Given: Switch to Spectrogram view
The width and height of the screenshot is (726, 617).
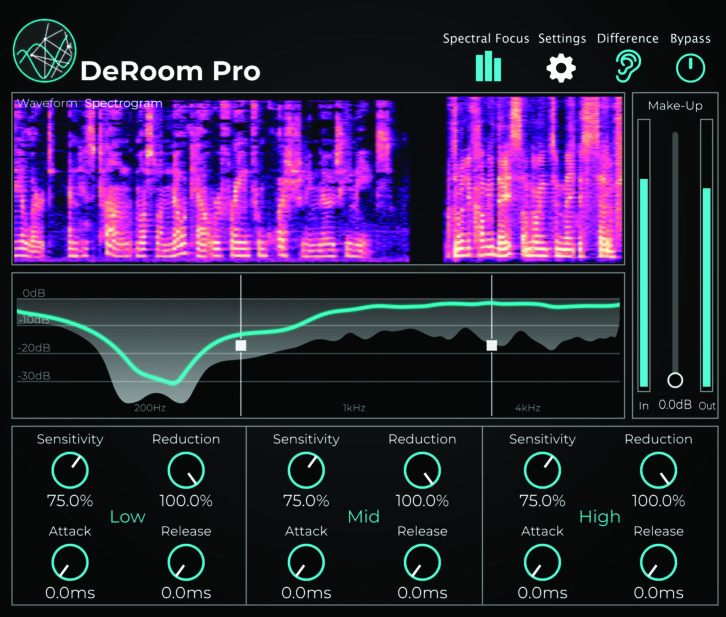Looking at the screenshot, I should (x=124, y=103).
